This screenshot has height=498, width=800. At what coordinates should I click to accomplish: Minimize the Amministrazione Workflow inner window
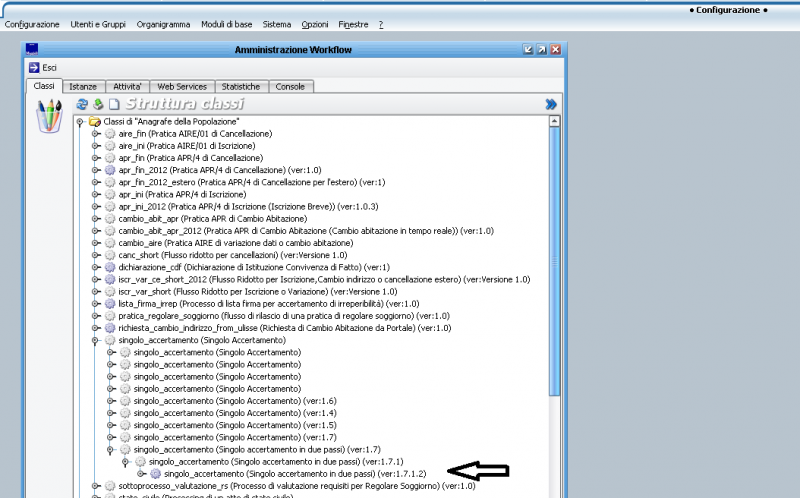[528, 49]
